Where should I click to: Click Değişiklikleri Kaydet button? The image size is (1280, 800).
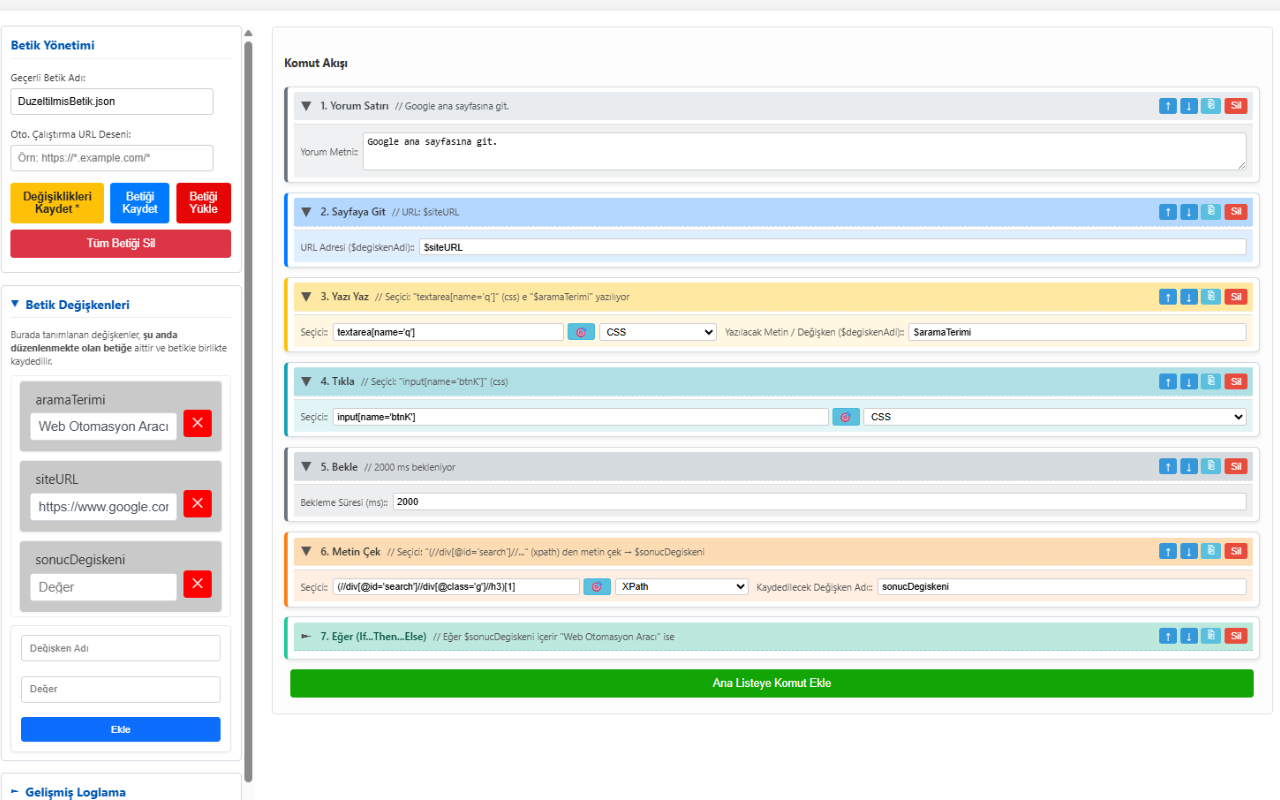[x=57, y=203]
